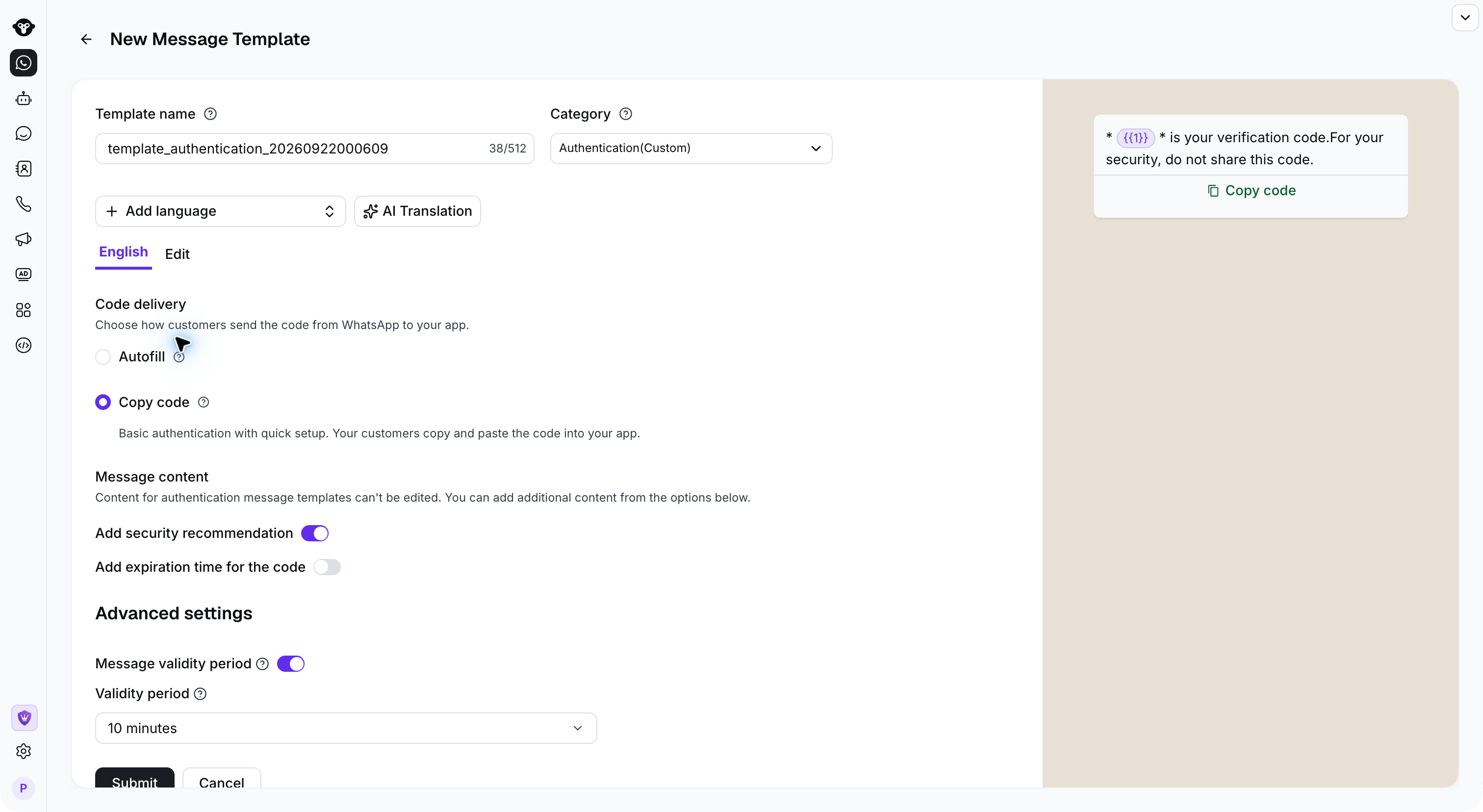The height and width of the screenshot is (812, 1483).
Task: Open the settings gear in sidebar
Action: pyautogui.click(x=24, y=751)
